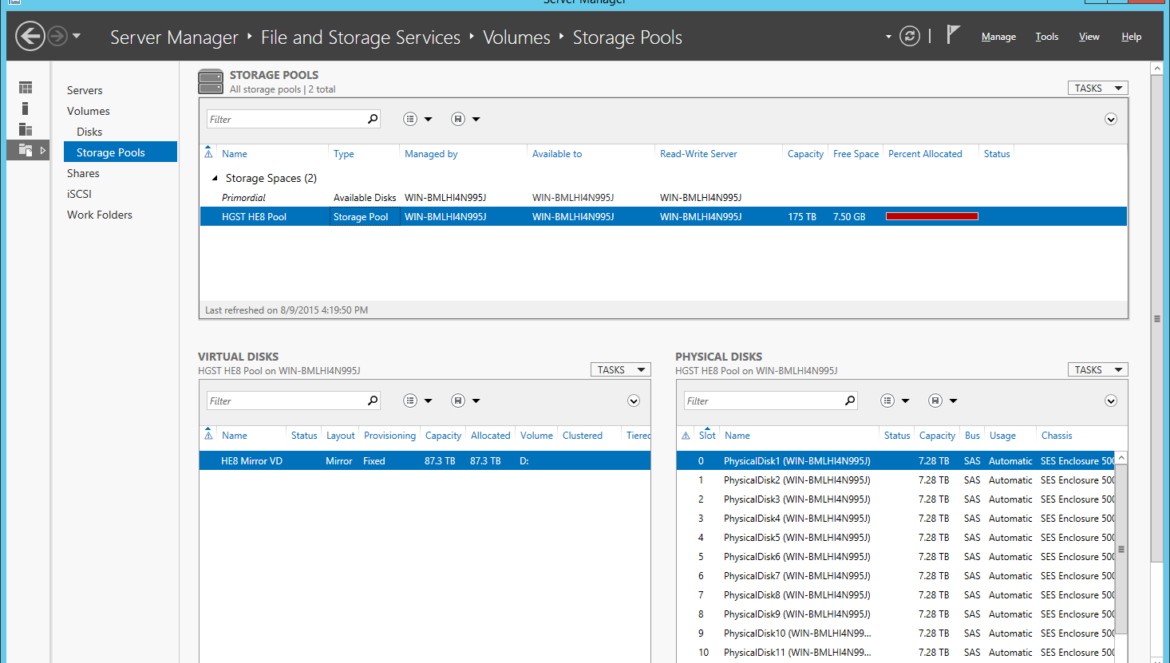
Task: Open the Notifications flag icon
Action: point(953,34)
